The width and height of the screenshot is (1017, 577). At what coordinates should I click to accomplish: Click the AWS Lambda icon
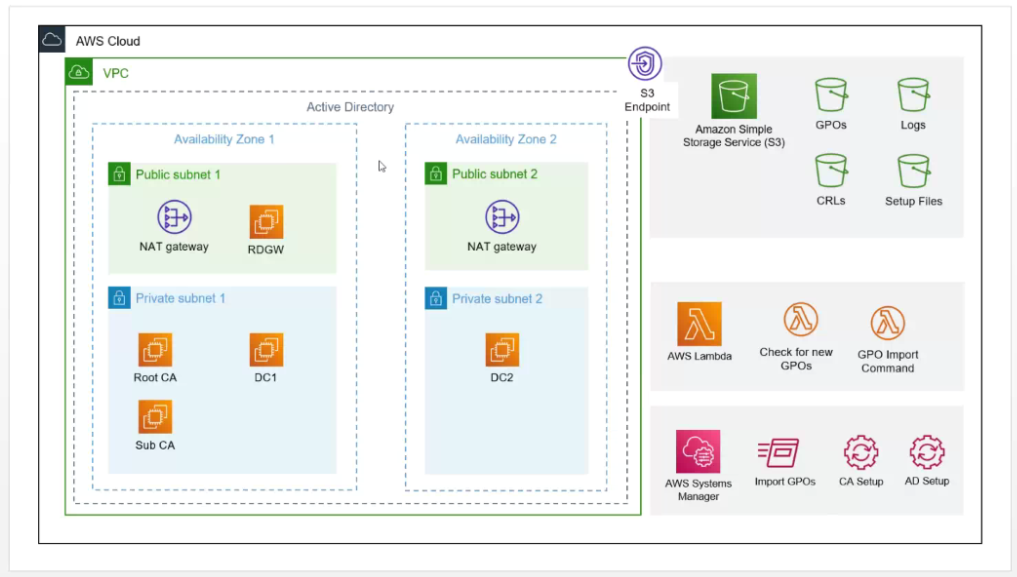tap(699, 324)
